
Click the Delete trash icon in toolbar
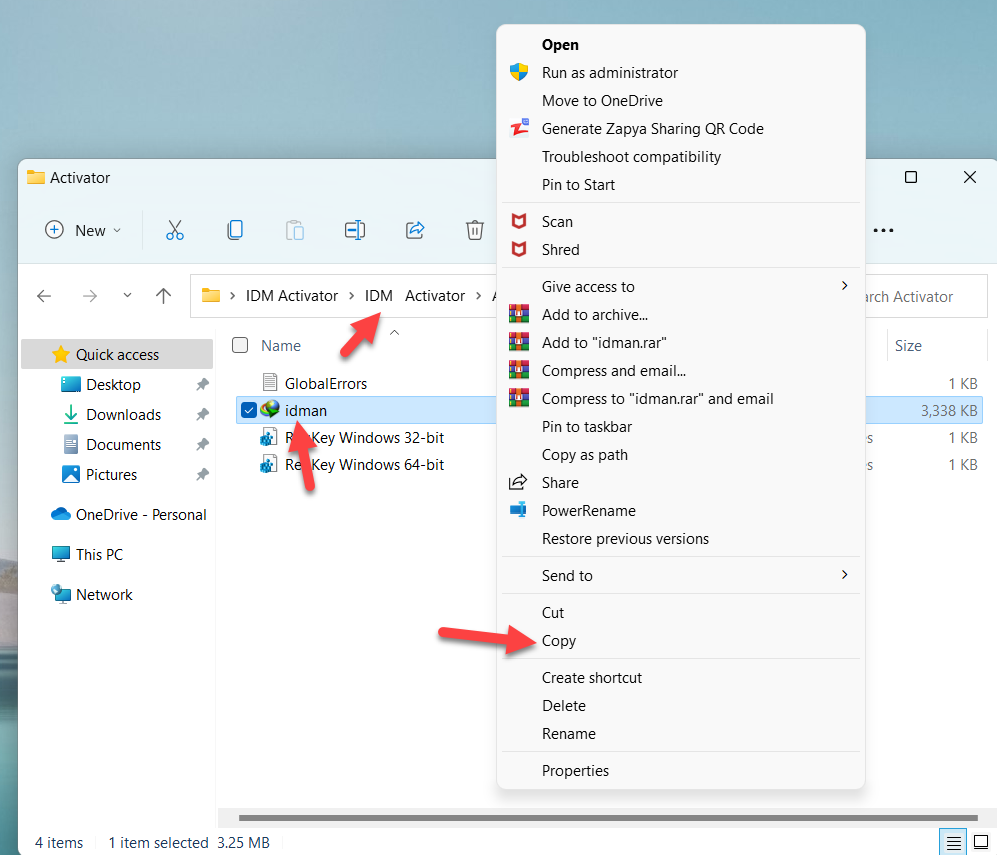(475, 230)
